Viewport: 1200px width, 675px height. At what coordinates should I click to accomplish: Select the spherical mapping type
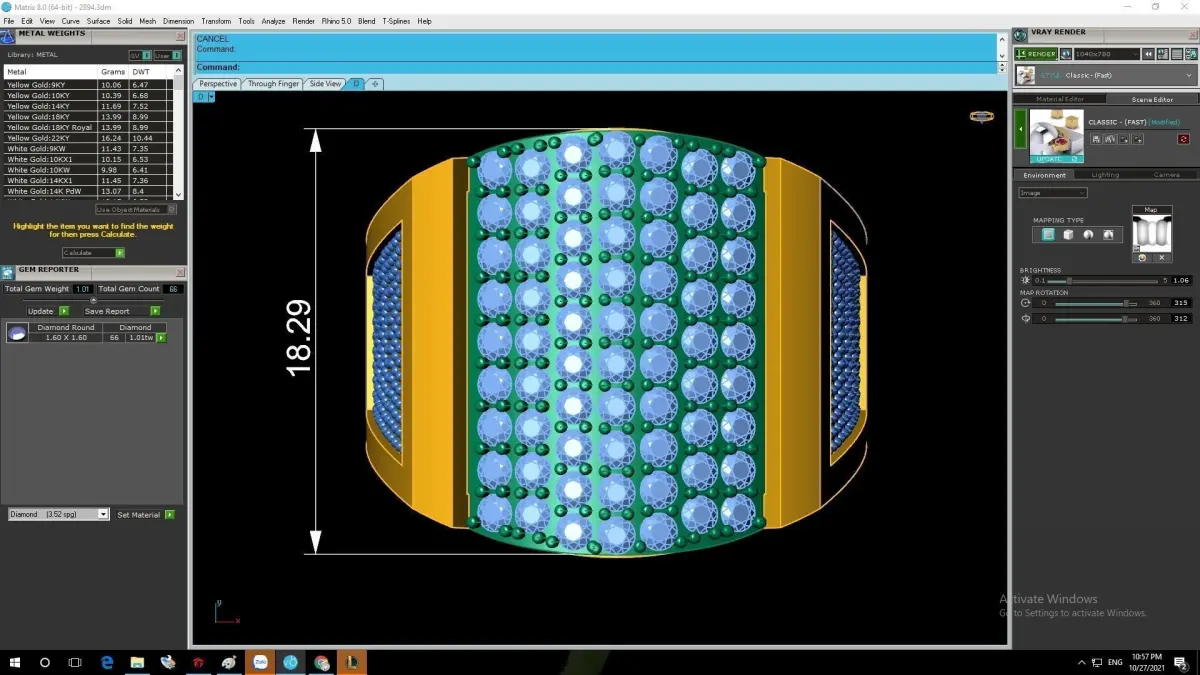(1089, 235)
